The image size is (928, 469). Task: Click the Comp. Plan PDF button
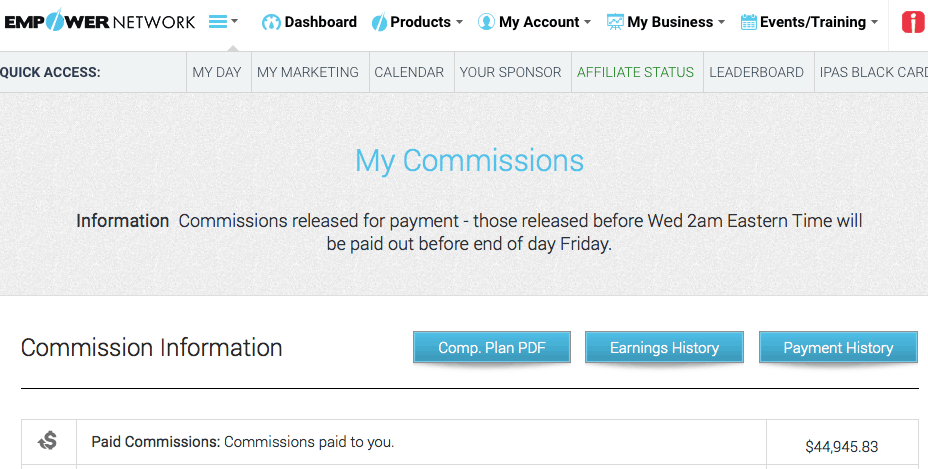(x=492, y=348)
